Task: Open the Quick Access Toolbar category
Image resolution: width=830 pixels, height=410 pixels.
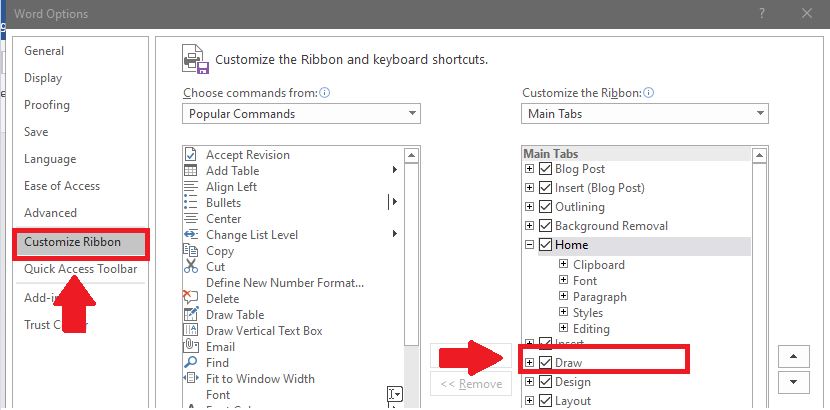Action: (80, 269)
